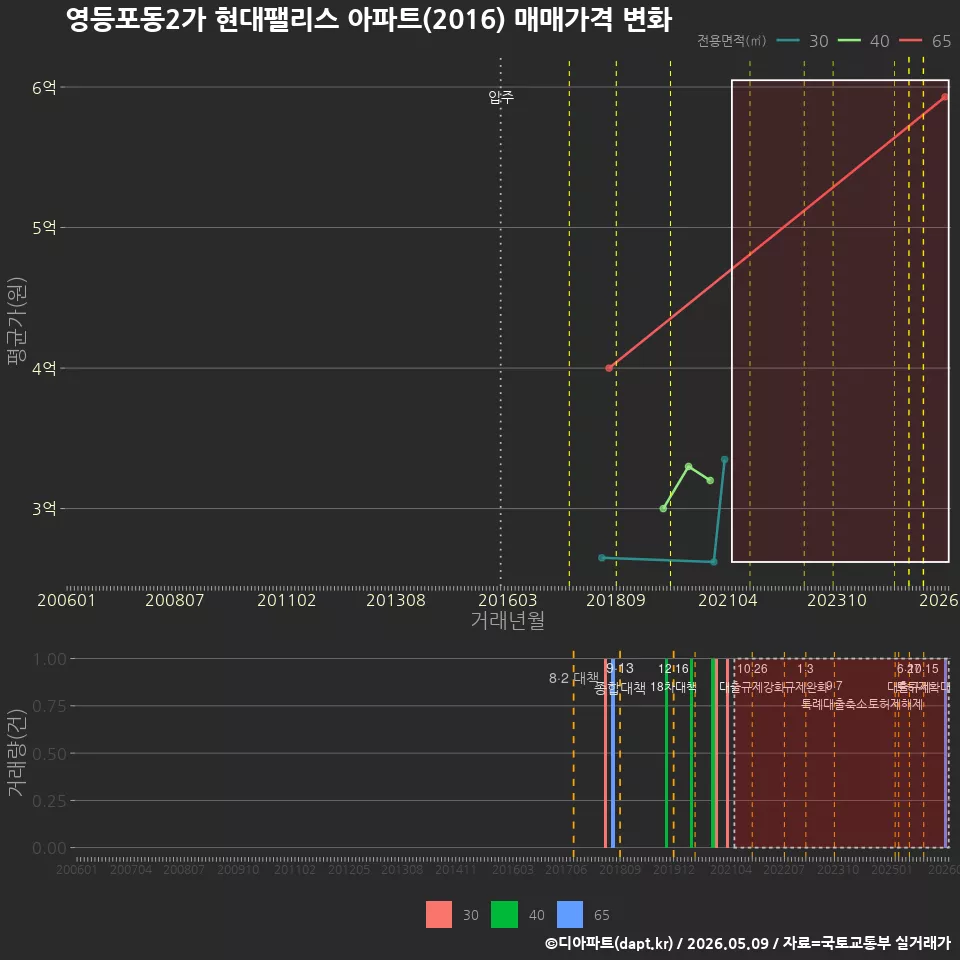Click the '1.00' volume-axis label
The width and height of the screenshot is (960, 960).
[50, 659]
